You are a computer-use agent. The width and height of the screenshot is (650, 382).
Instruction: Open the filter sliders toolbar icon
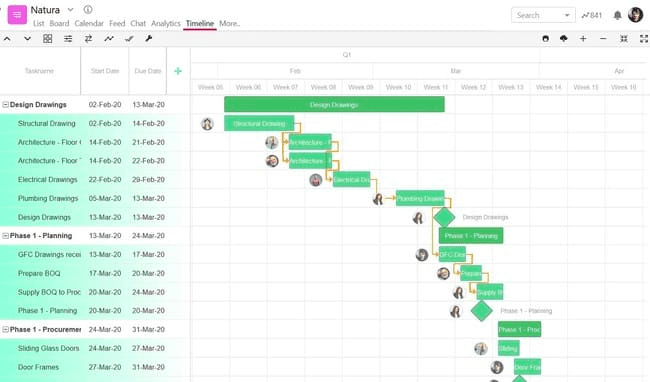click(x=68, y=39)
